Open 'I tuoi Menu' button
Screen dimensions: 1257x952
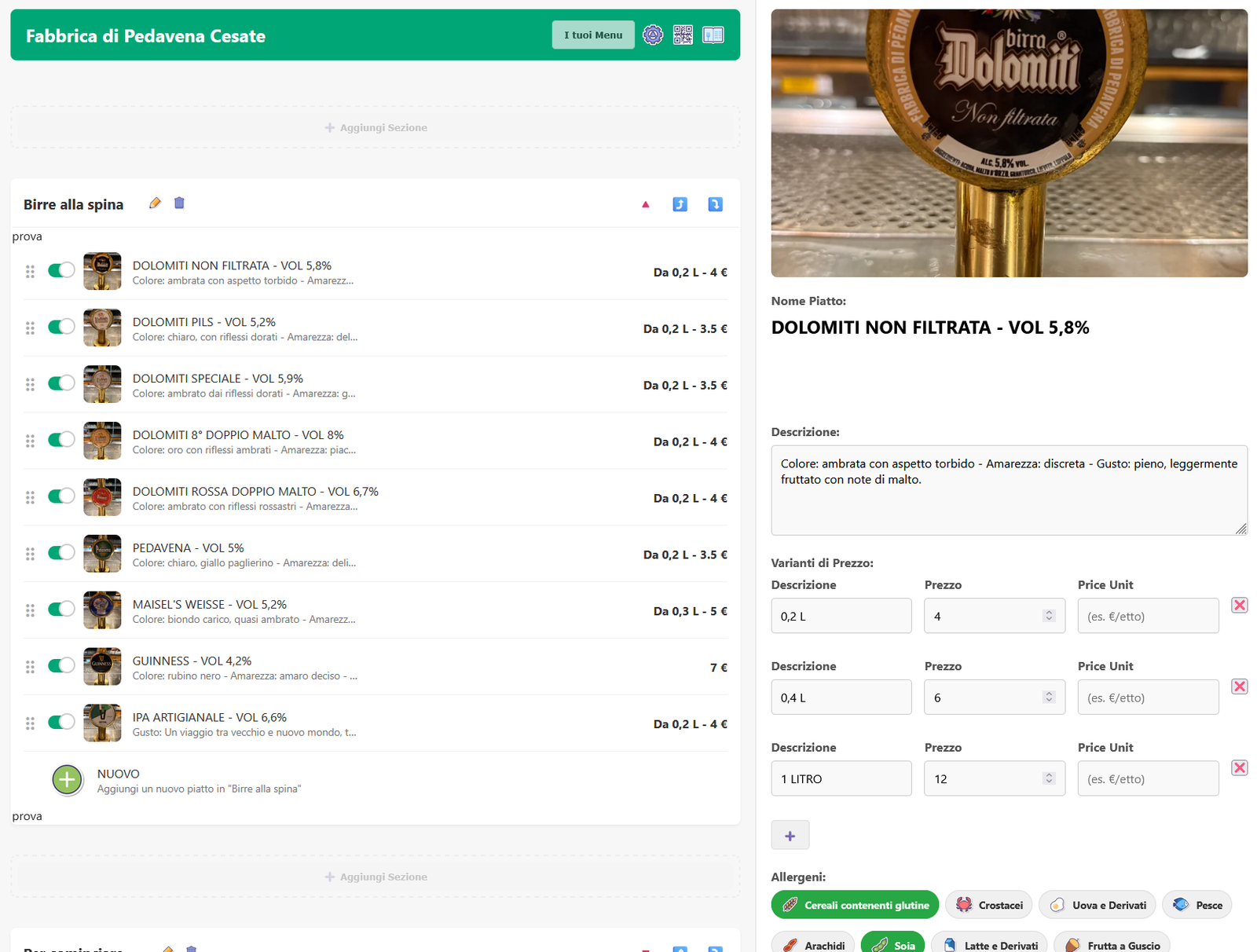[593, 35]
